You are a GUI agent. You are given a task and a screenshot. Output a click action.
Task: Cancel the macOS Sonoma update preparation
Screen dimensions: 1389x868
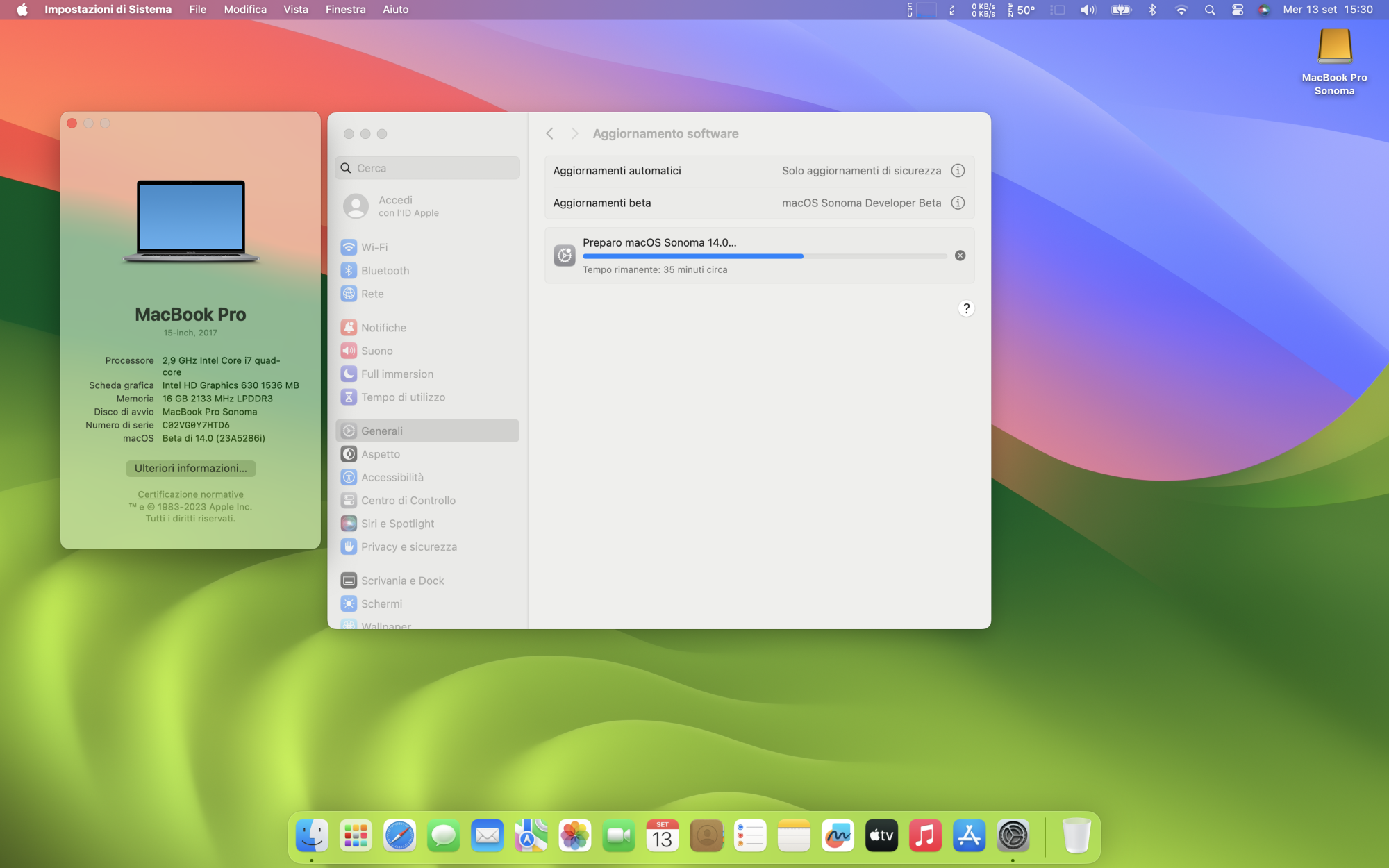click(x=960, y=256)
